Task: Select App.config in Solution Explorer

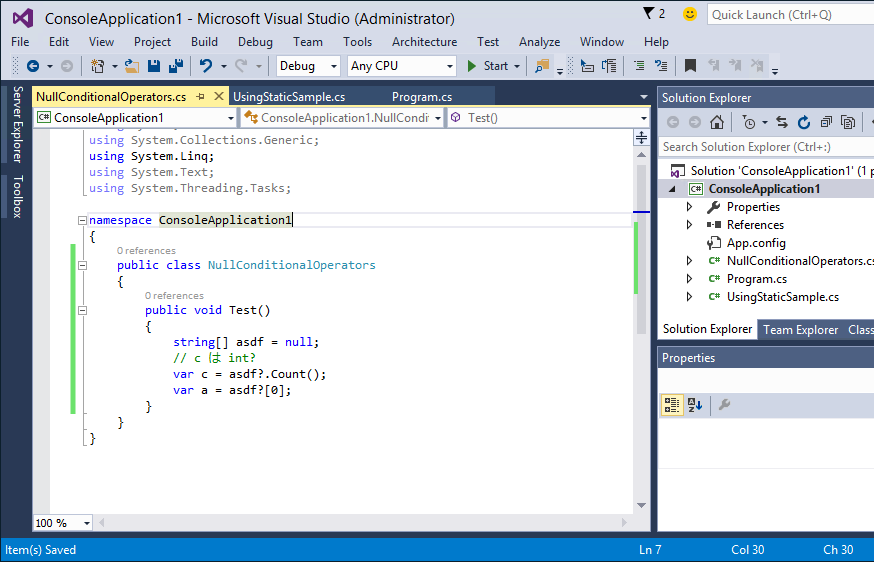Action: 756,243
